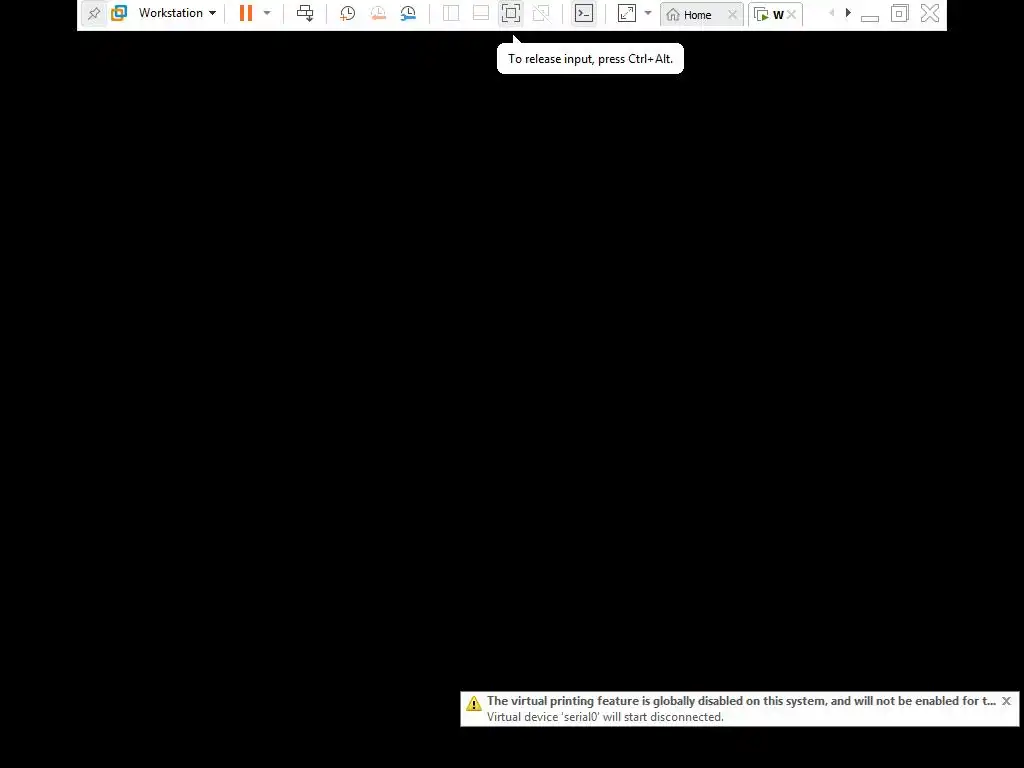Viewport: 1024px width, 768px height.
Task: Dismiss the virtual printing warning notification
Action: (x=1006, y=701)
